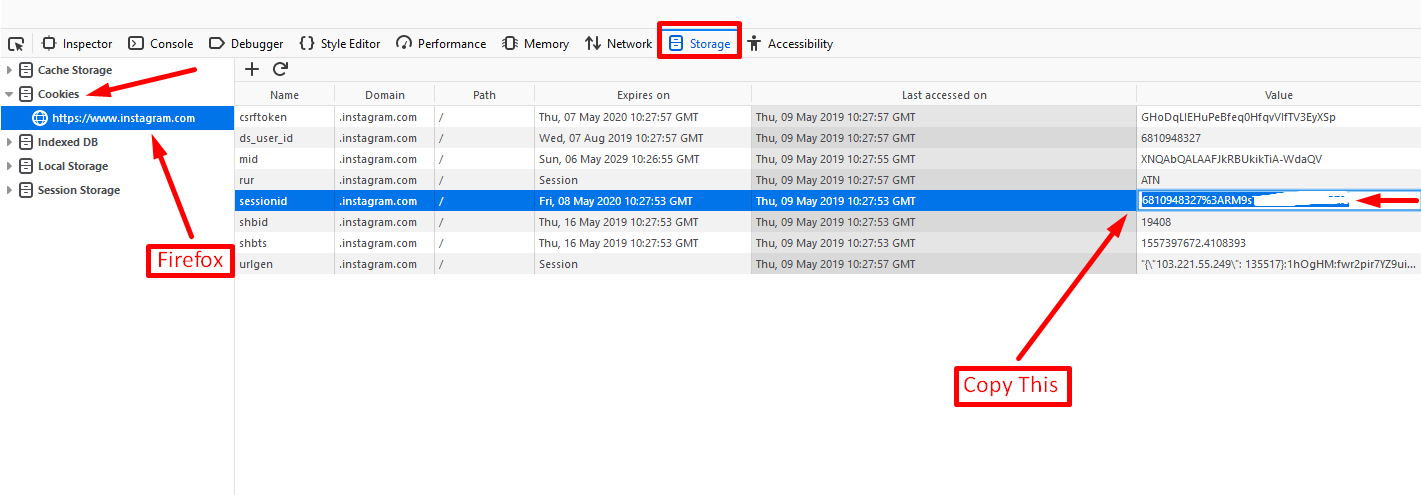The height and width of the screenshot is (495, 1421).
Task: Expand the Cache Storage tree node
Action: 10,70
